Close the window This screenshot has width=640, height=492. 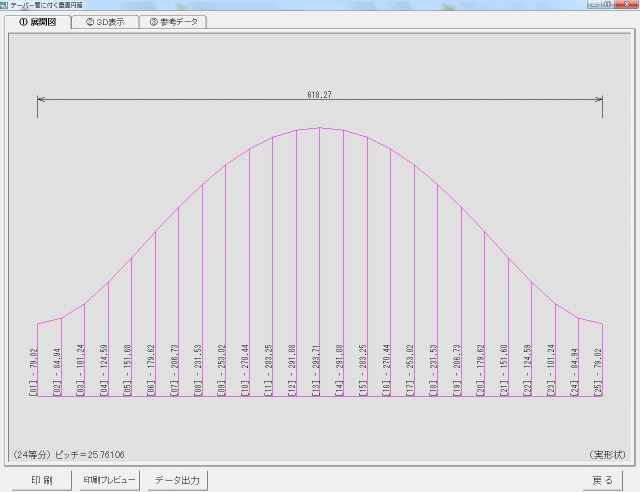(626, 4)
